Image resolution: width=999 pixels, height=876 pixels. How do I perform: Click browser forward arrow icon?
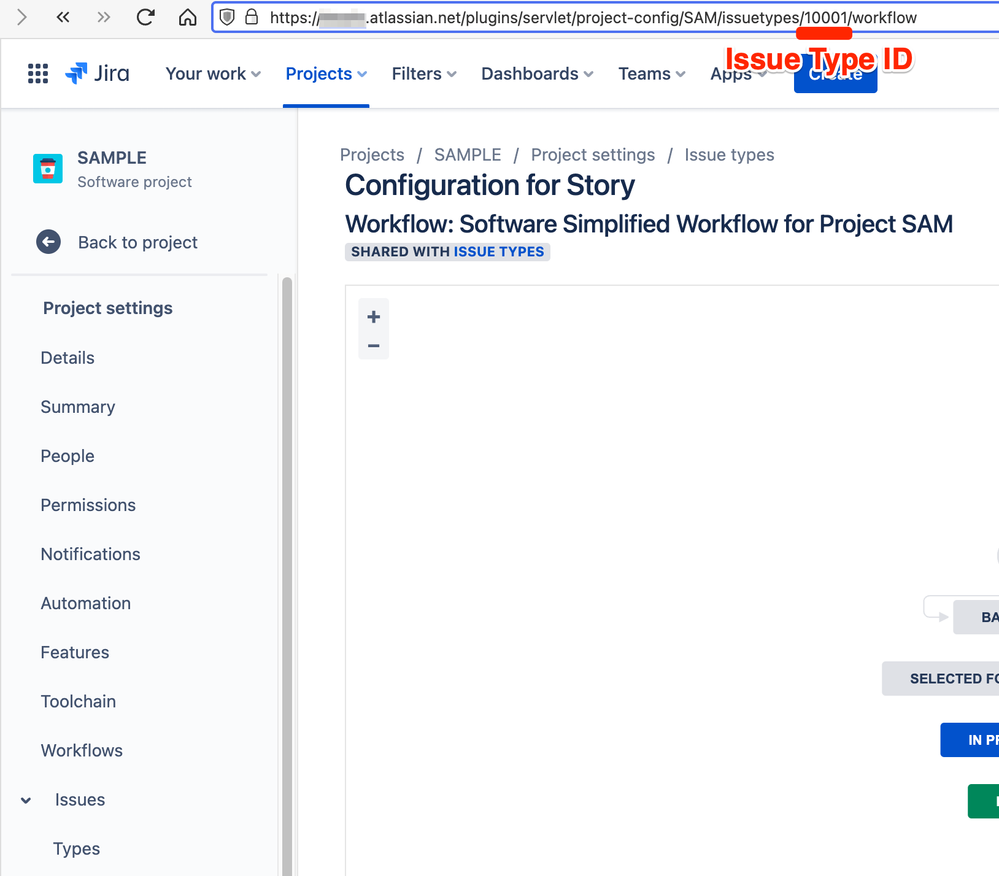21,17
